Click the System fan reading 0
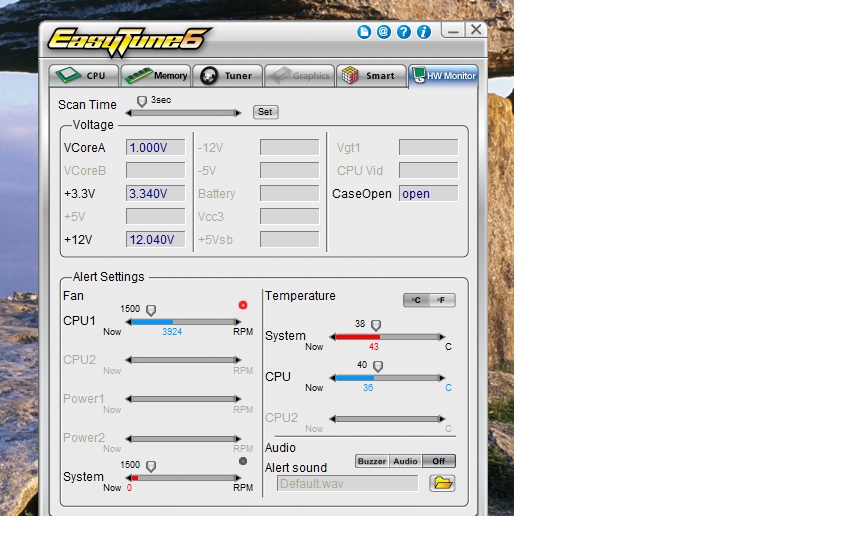Viewport: 864px width, 540px height. [x=129, y=488]
